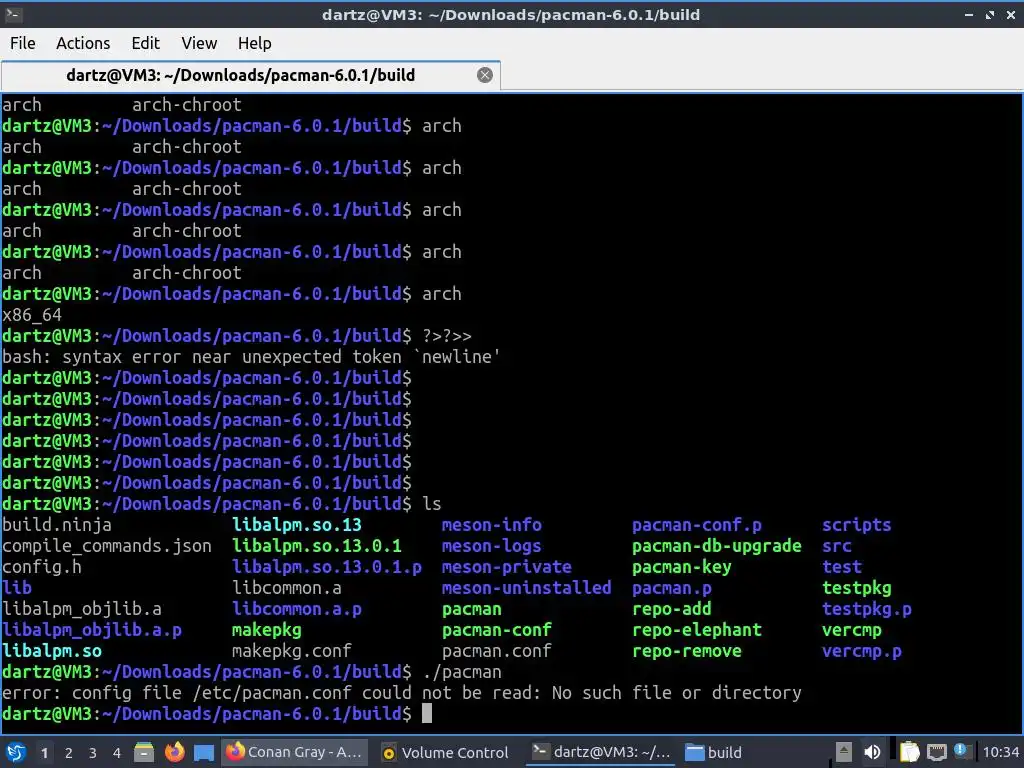
Task: Switch to the Volume Control window
Action: [446, 752]
